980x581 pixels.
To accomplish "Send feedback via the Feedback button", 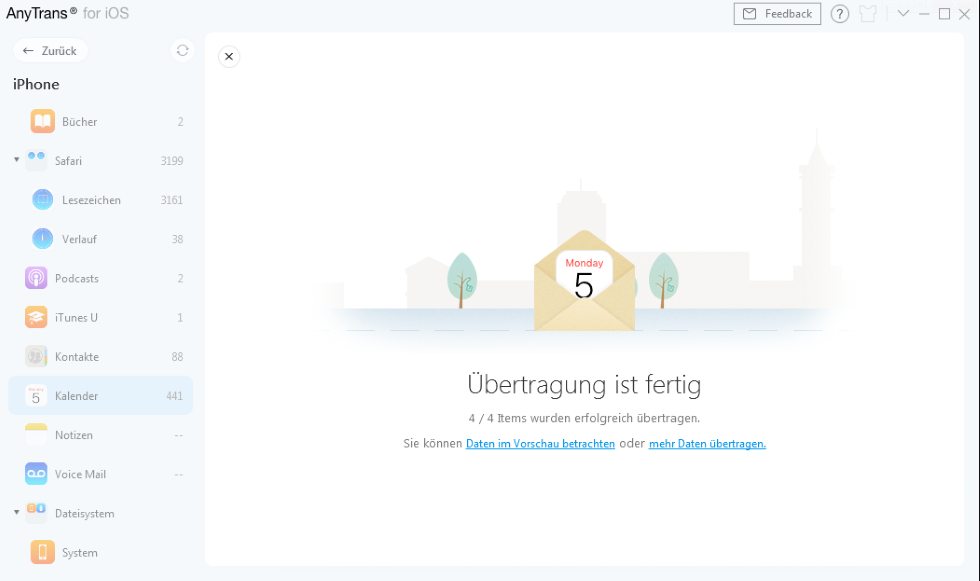I will 777,14.
